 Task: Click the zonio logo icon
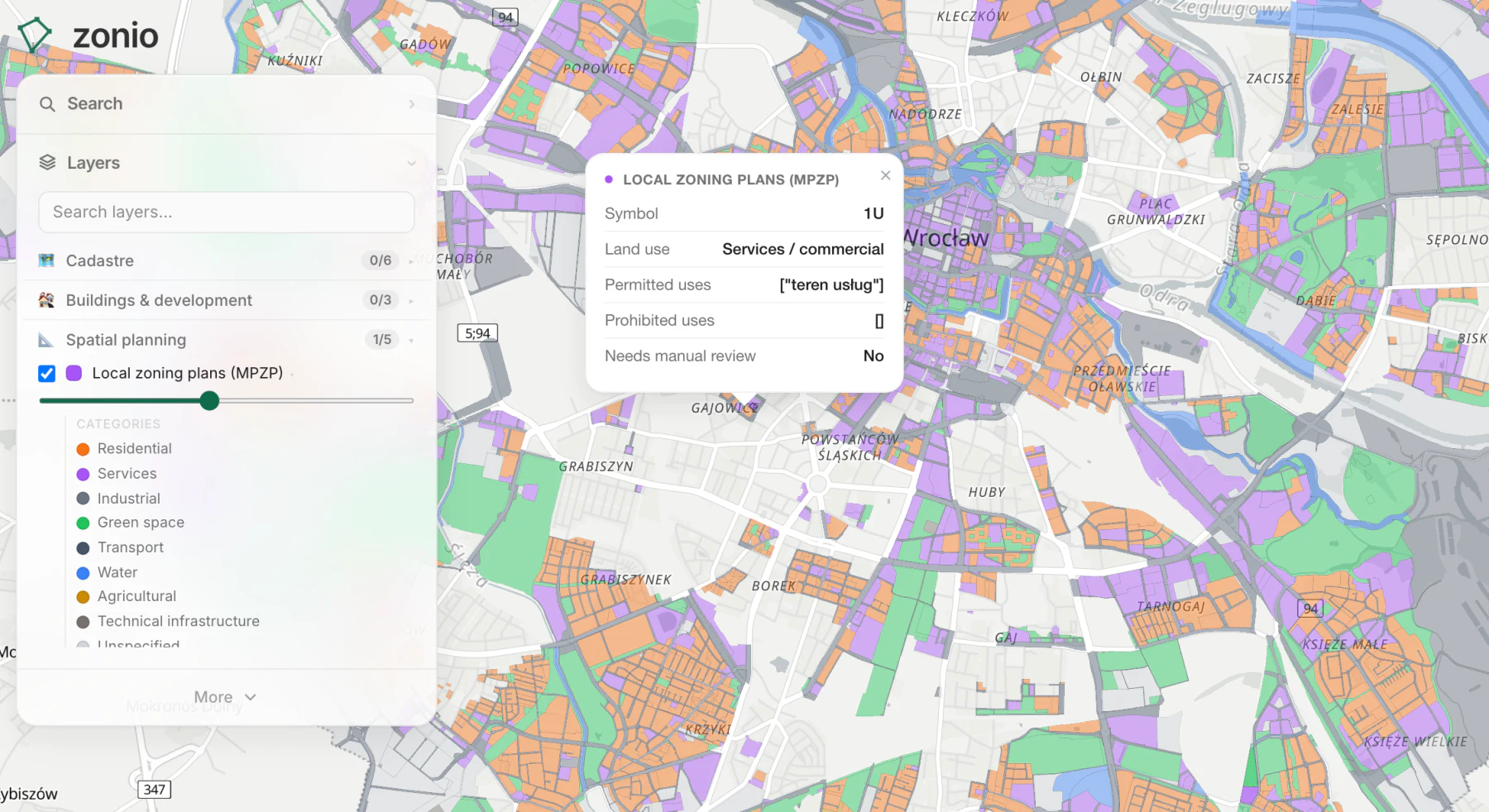[x=35, y=35]
